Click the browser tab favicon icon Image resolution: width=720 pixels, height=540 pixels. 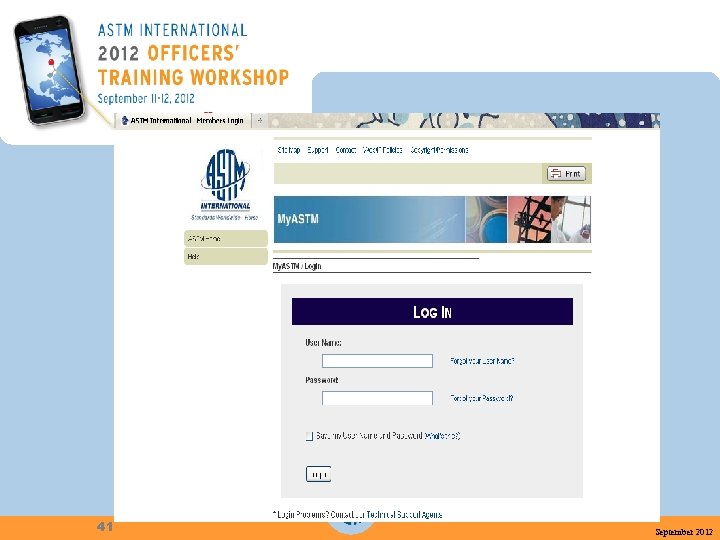[124, 120]
